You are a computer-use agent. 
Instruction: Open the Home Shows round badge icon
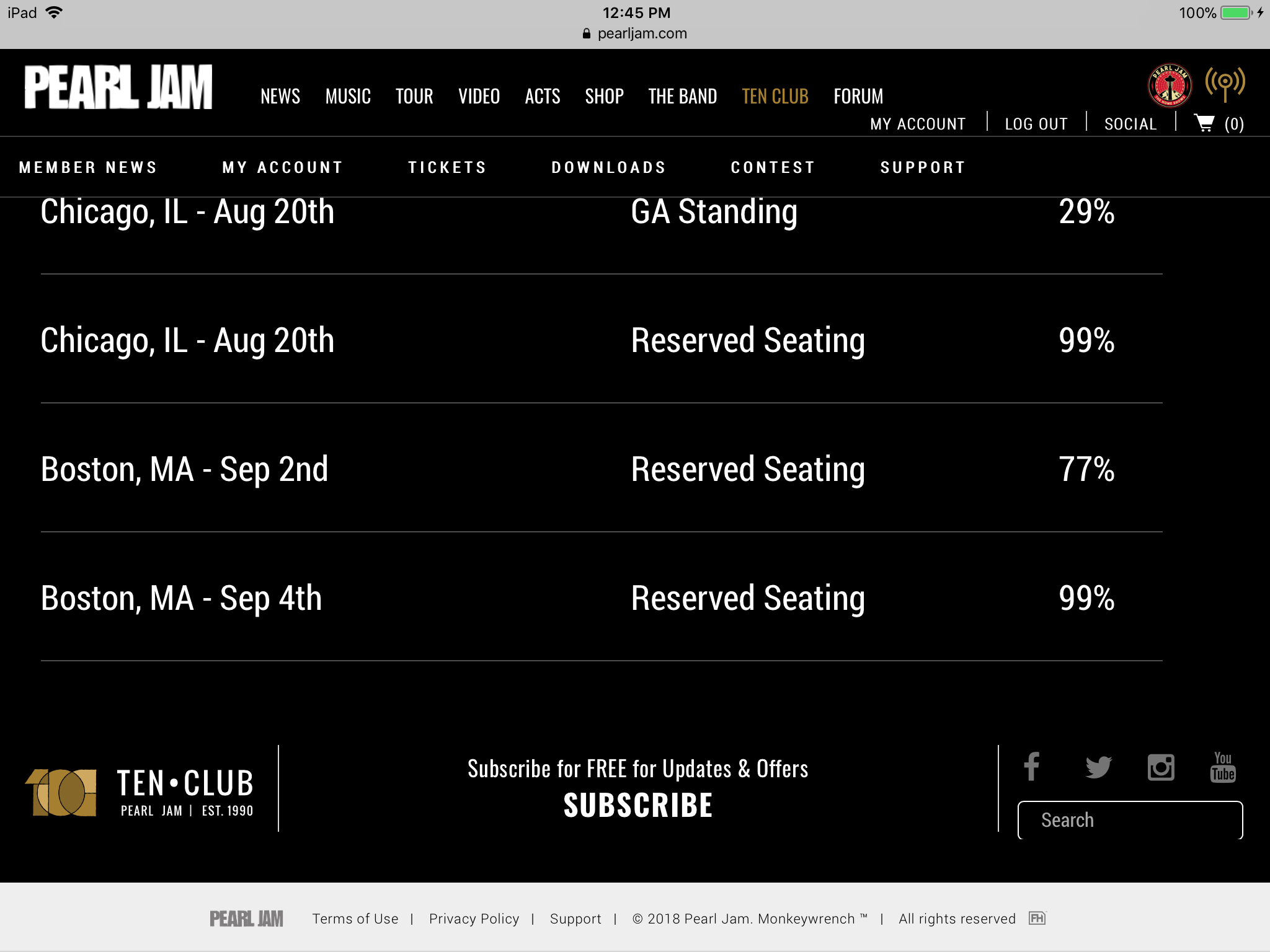click(x=1169, y=86)
